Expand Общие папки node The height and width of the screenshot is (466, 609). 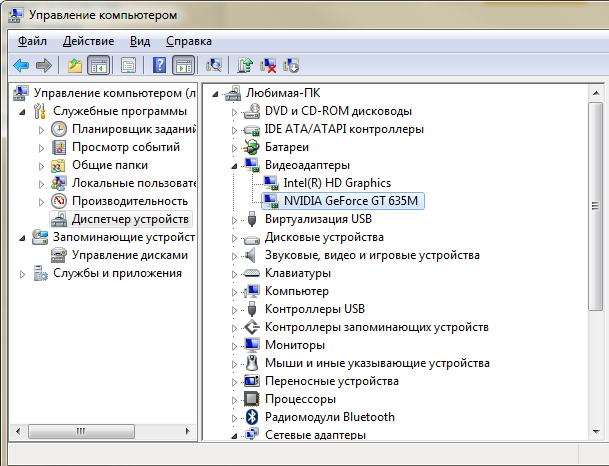(x=41, y=166)
